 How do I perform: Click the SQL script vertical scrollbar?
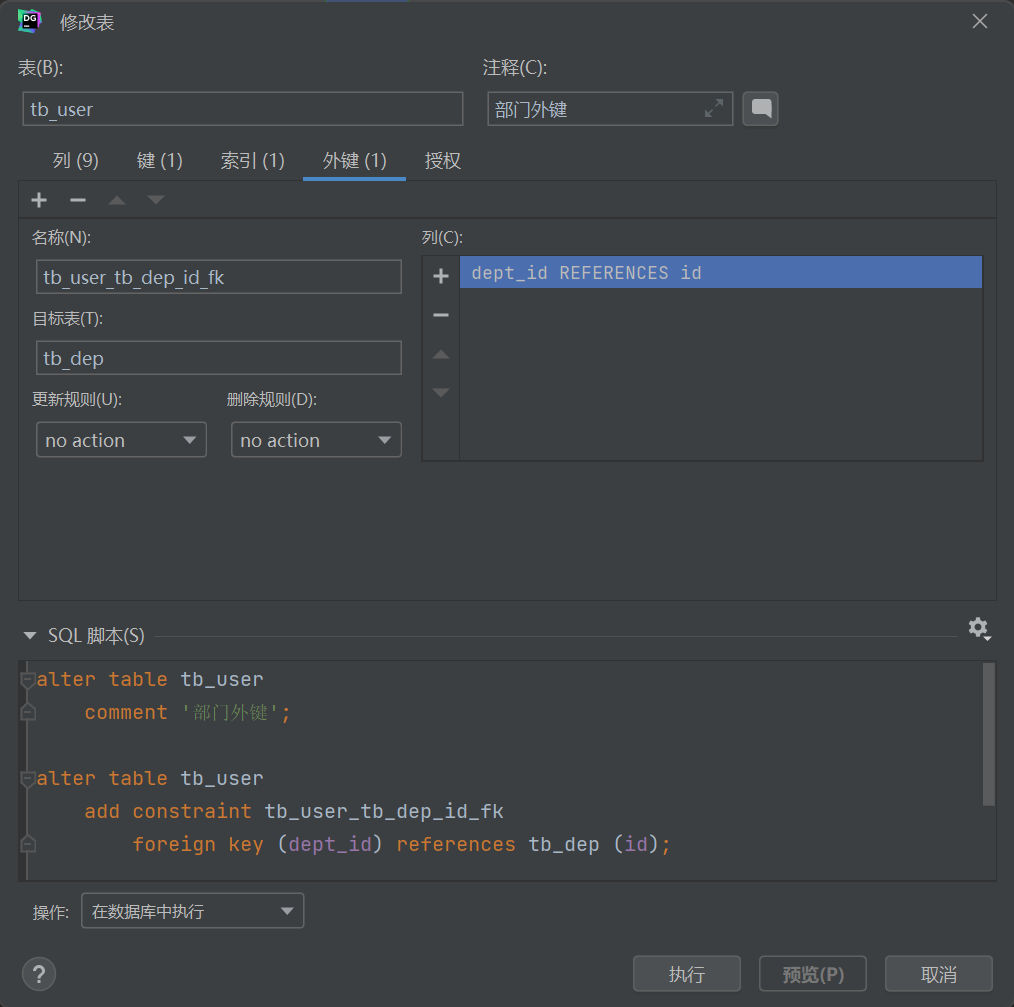click(988, 735)
